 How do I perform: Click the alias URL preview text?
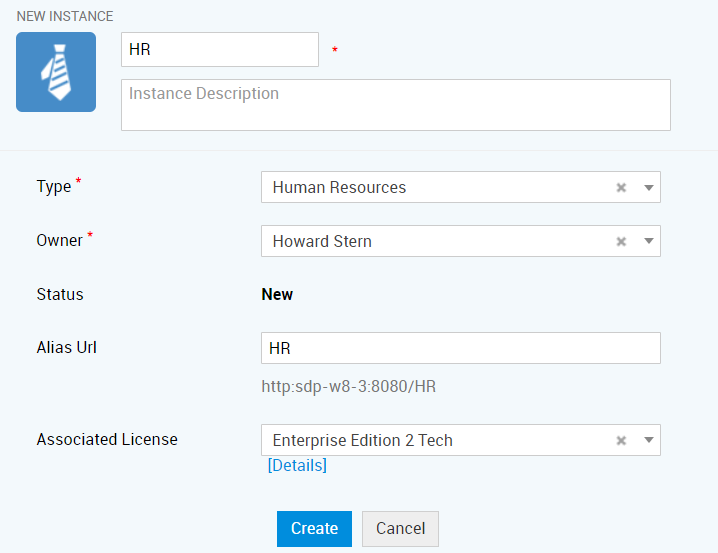pos(348,386)
